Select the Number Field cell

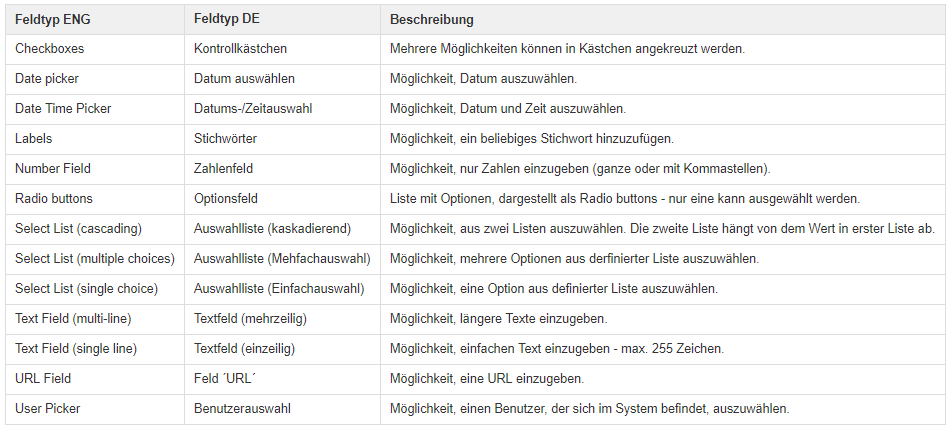click(x=95, y=169)
